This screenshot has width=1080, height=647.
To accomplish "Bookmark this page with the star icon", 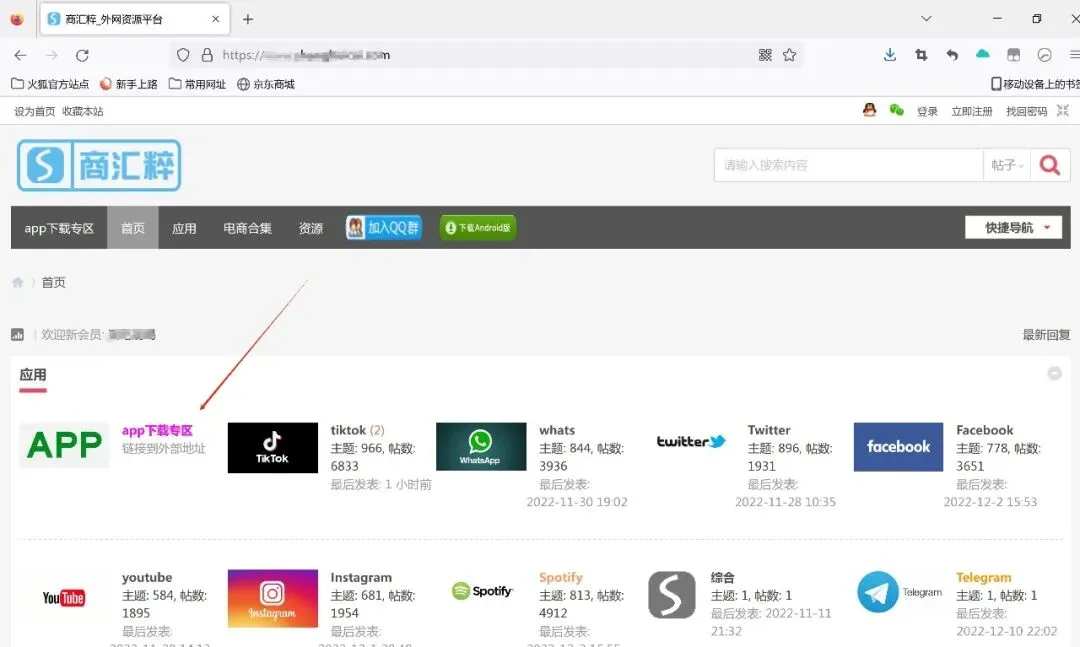I will 789,55.
